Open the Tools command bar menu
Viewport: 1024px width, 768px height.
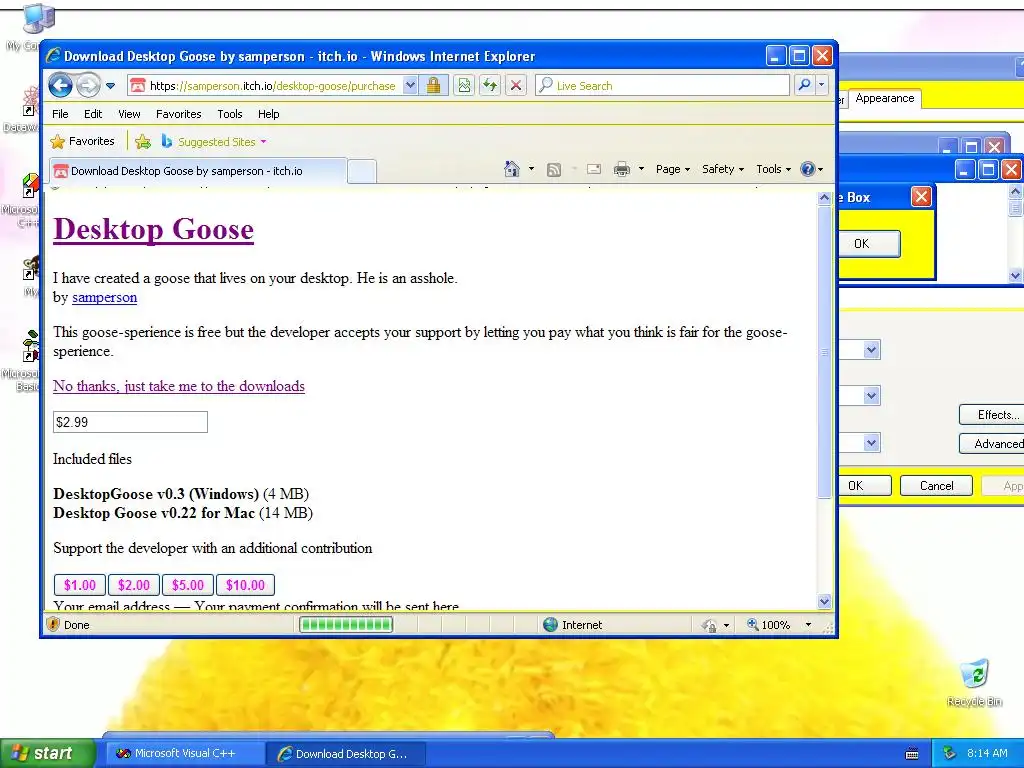coord(773,169)
